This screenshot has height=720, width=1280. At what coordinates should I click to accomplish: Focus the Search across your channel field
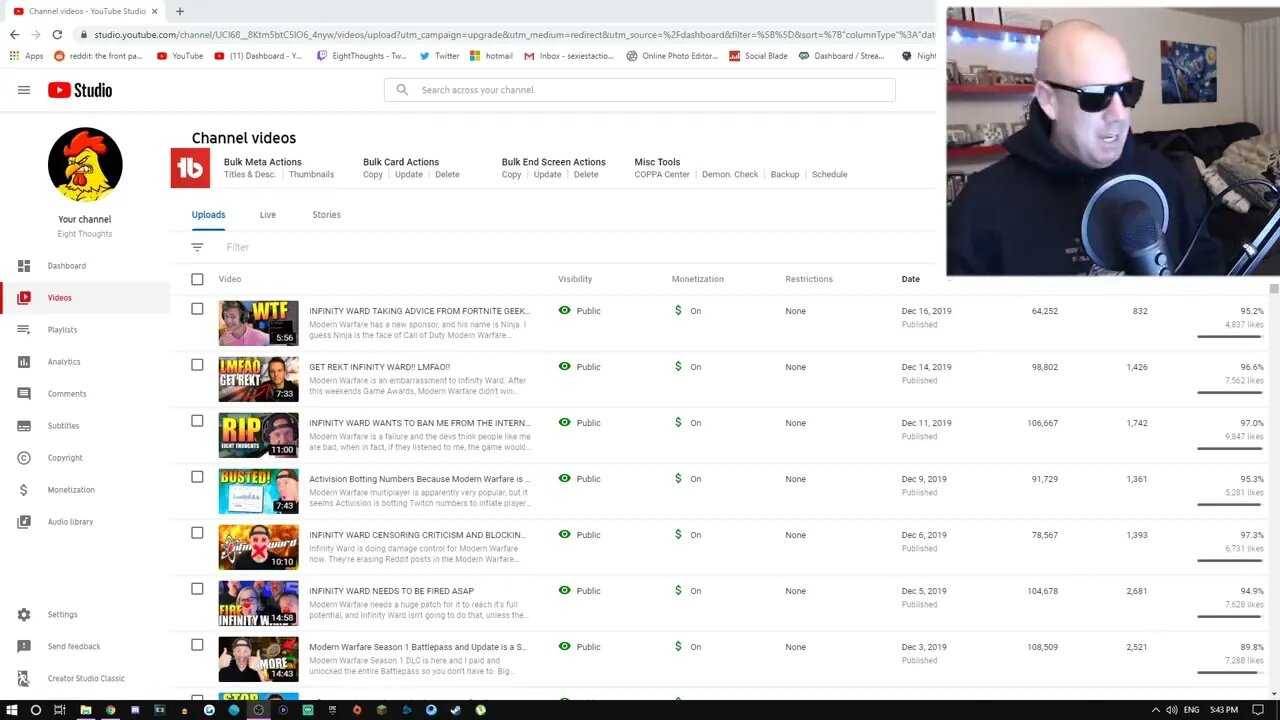coord(640,90)
